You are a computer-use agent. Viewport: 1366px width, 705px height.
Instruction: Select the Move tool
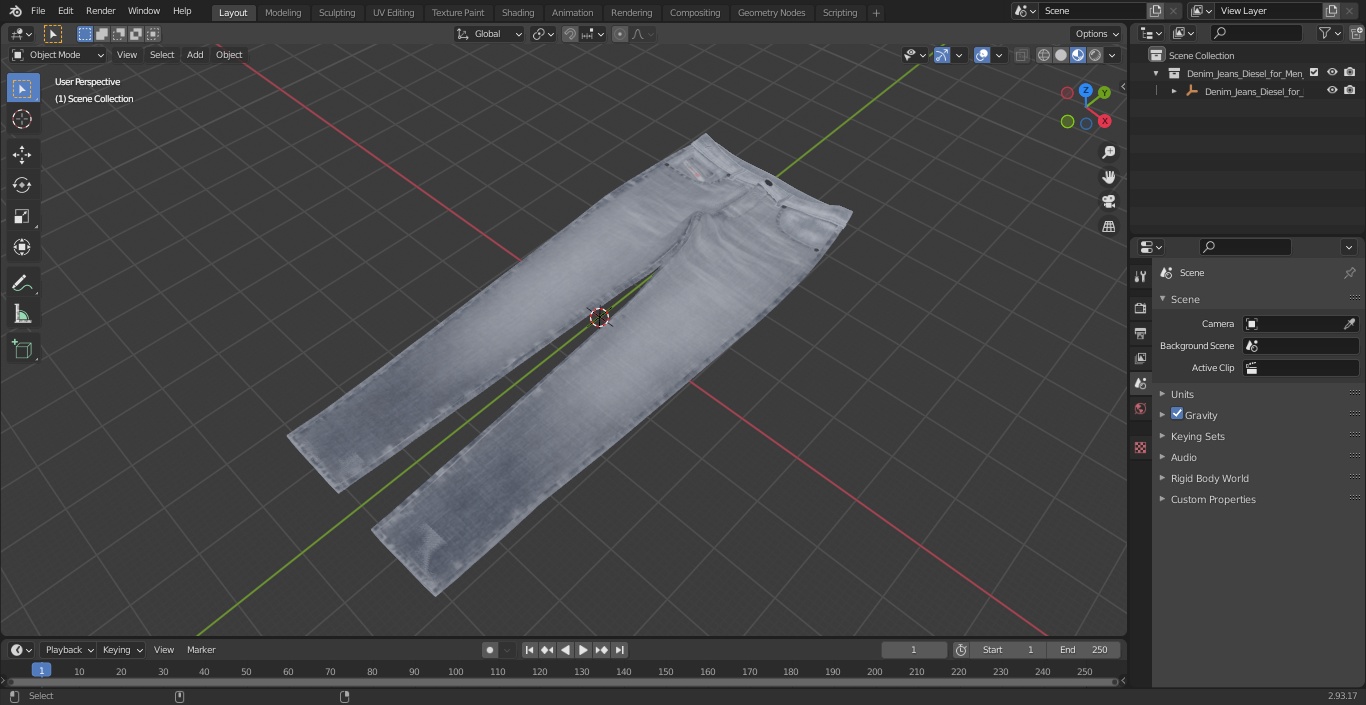[x=22, y=154]
